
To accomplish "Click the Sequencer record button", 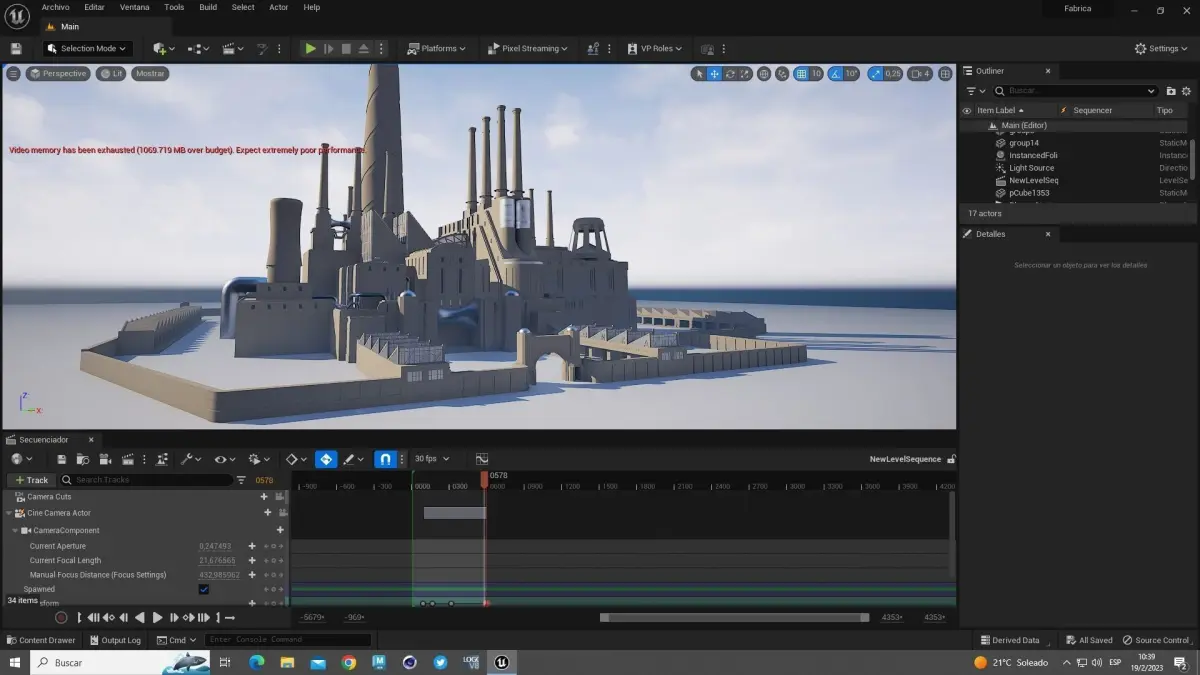I will [x=61, y=618].
